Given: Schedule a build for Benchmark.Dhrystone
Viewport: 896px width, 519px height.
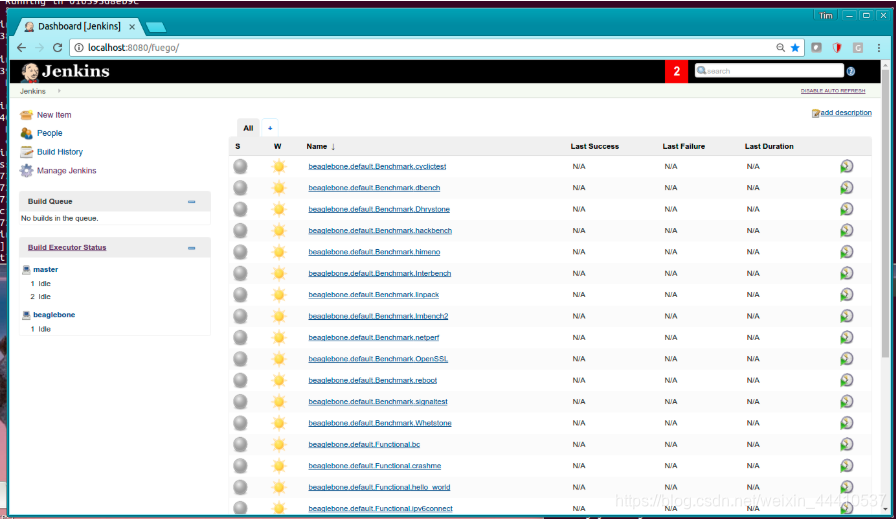Looking at the screenshot, I should [x=846, y=209].
